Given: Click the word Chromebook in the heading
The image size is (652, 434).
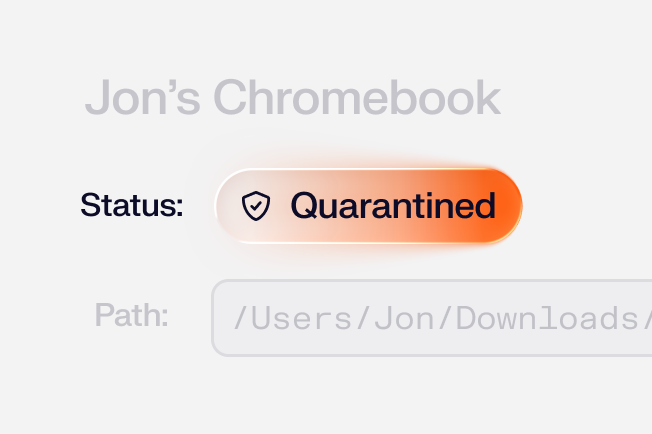Looking at the screenshot, I should pos(356,98).
